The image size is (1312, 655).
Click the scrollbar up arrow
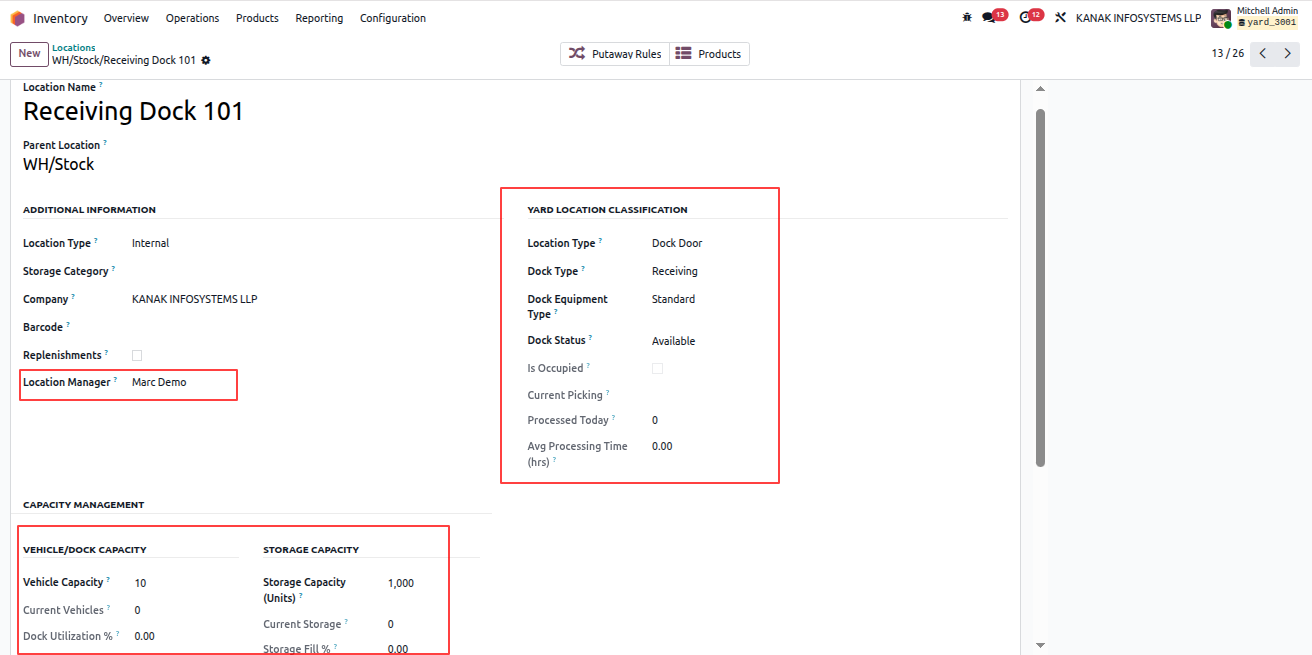pyautogui.click(x=1040, y=89)
